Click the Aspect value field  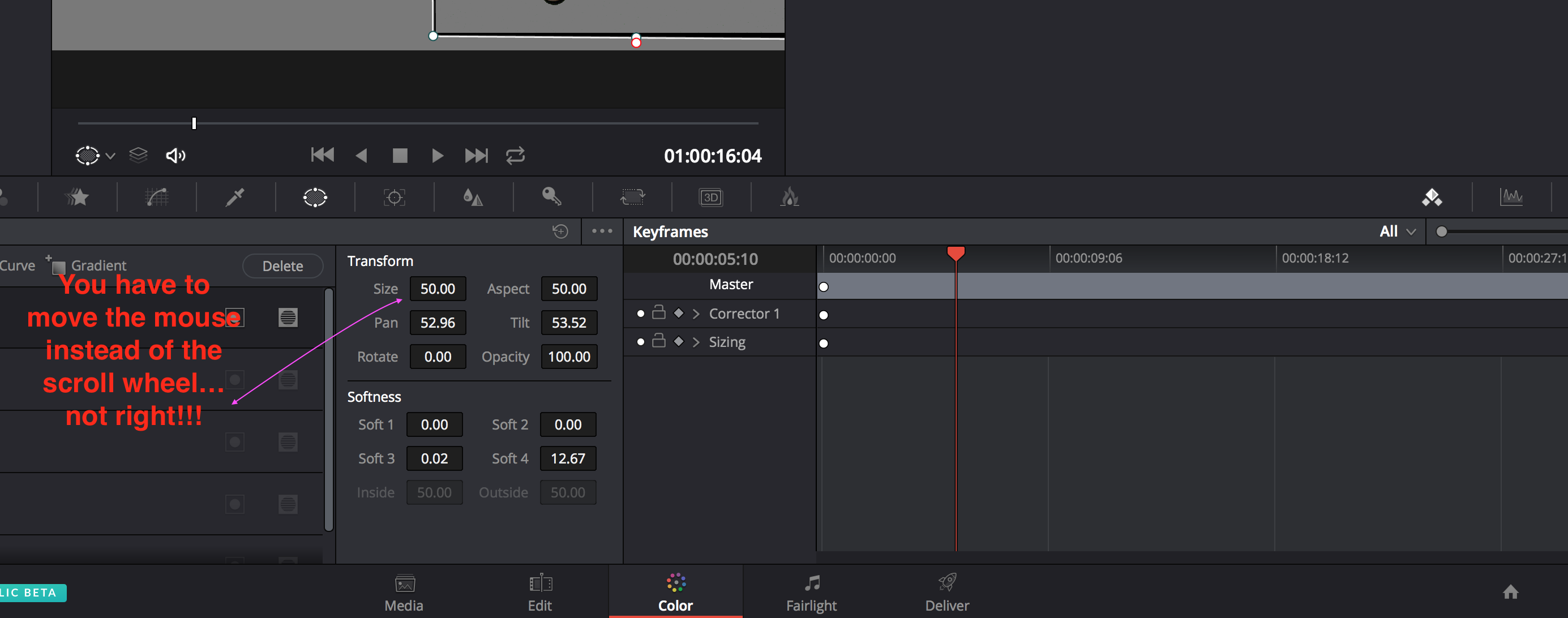tap(569, 289)
